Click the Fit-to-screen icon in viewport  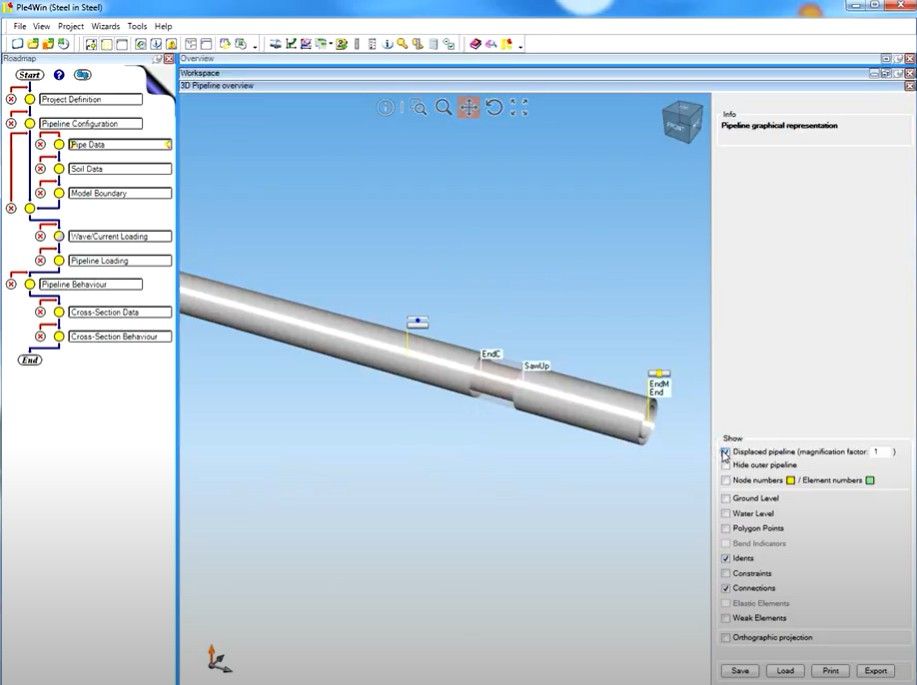point(519,107)
